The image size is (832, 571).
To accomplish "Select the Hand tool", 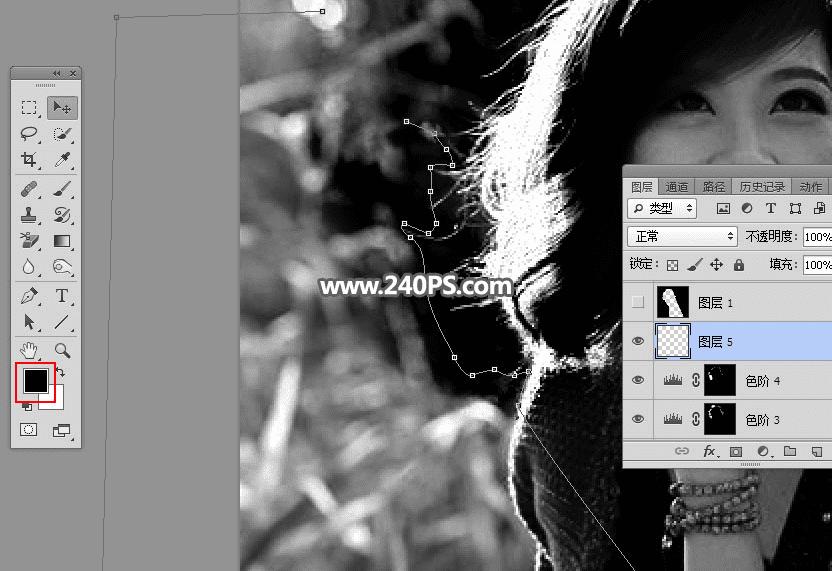I will coord(29,350).
